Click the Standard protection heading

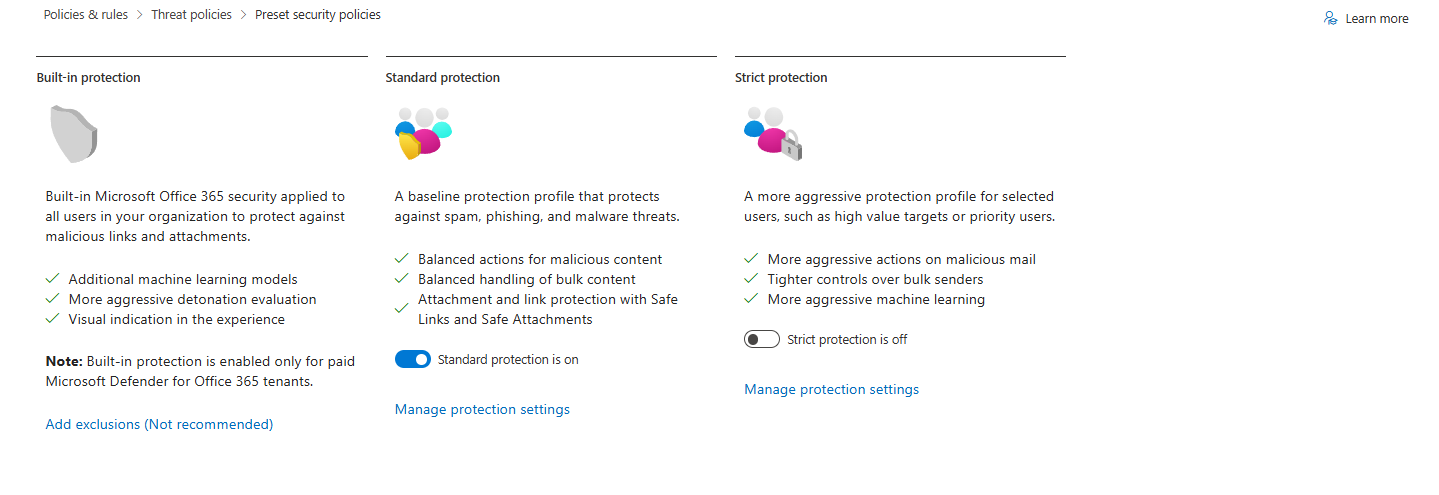click(x=442, y=77)
